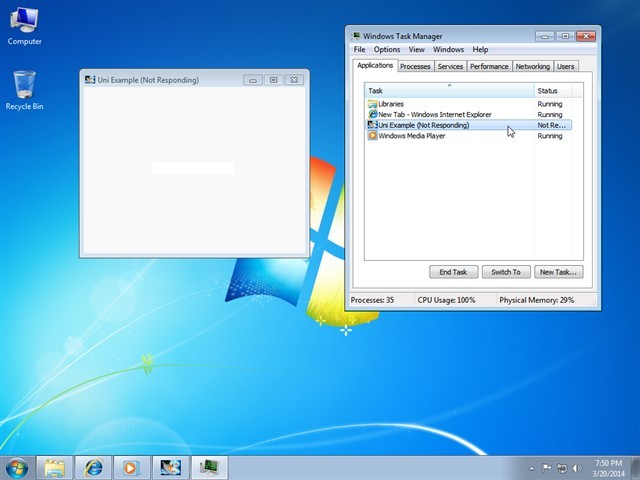The image size is (640, 480).
Task: Minimize the Uni Example window
Action: click(253, 80)
